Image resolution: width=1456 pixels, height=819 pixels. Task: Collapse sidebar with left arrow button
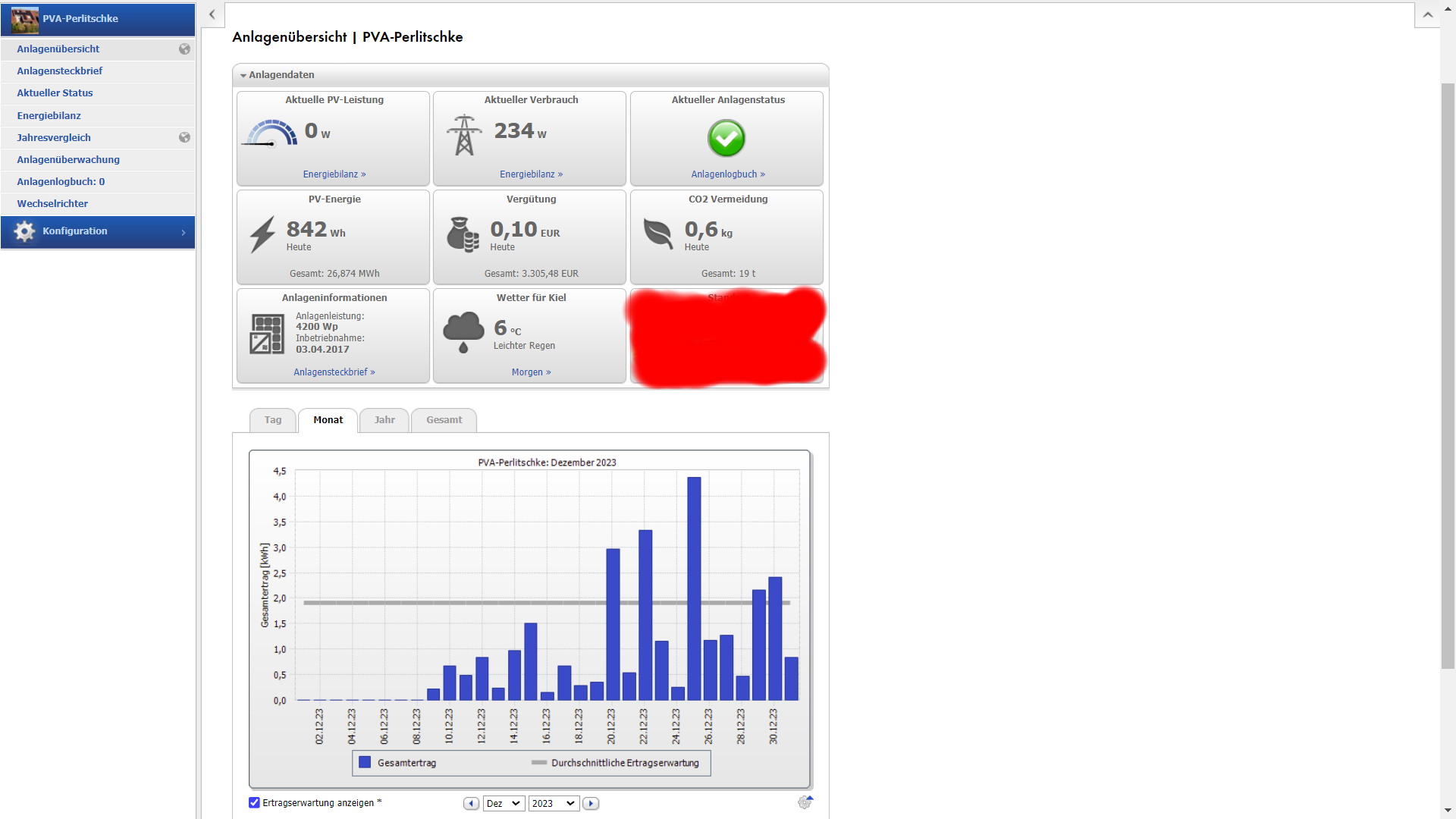point(212,14)
